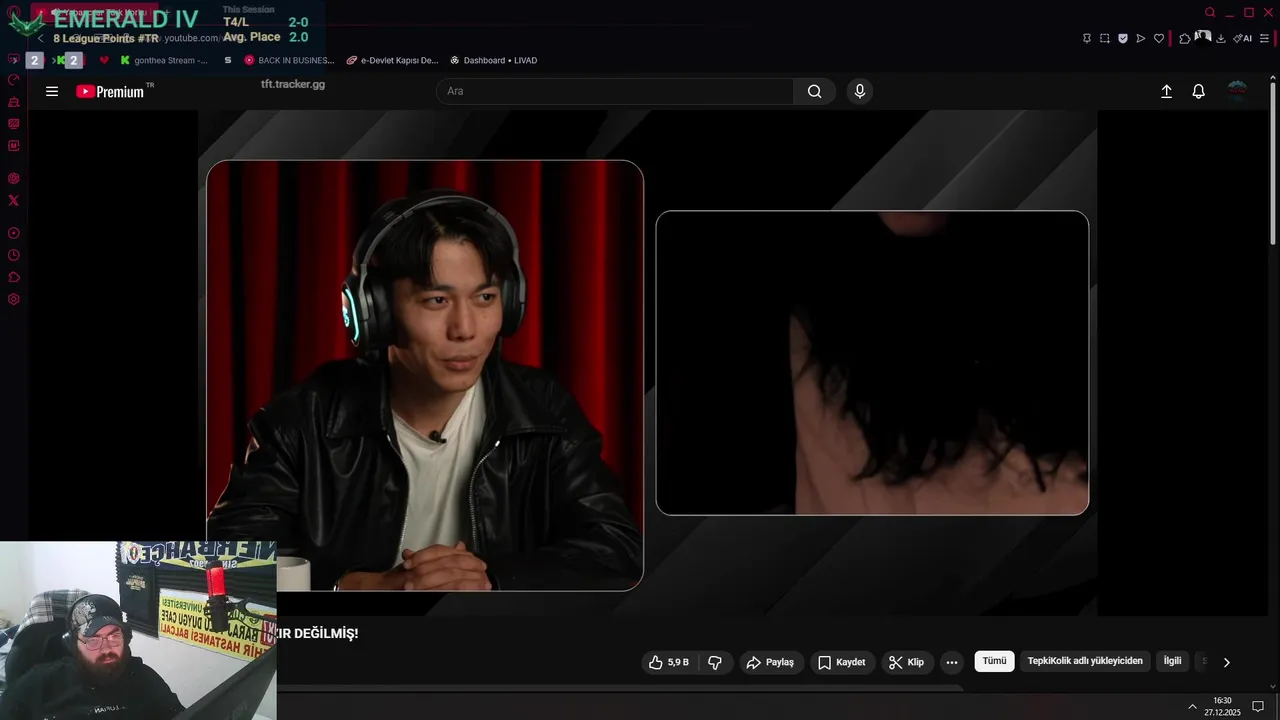Go to YouTube Premium home logo

pyautogui.click(x=111, y=91)
